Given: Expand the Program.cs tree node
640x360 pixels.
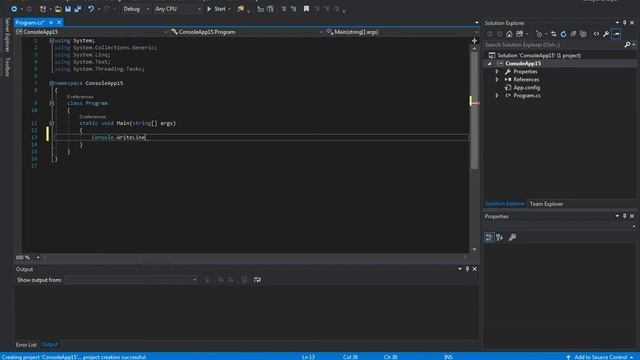Looking at the screenshot, I should pyautogui.click(x=497, y=96).
